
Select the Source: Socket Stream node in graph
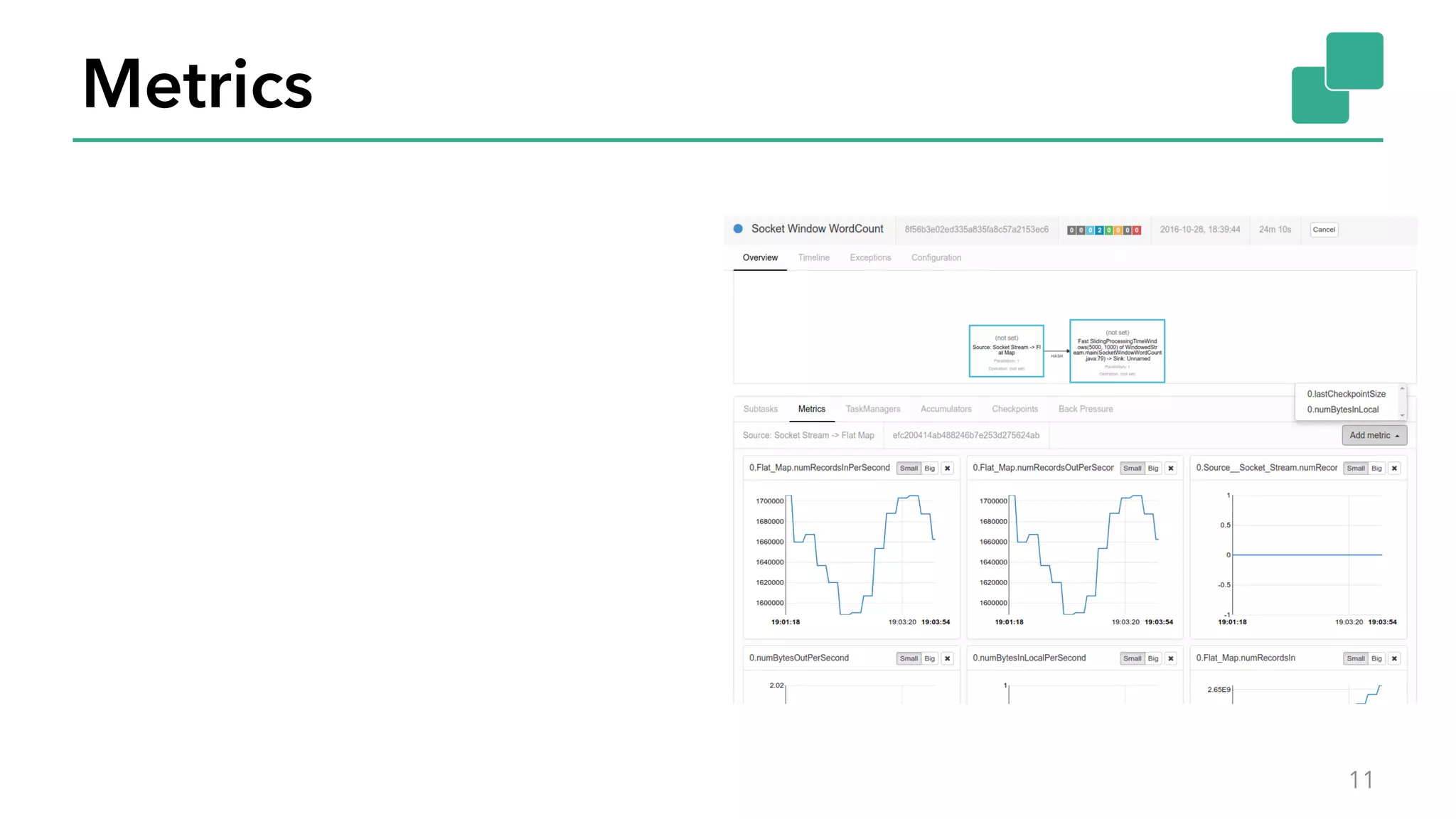(x=1006, y=351)
